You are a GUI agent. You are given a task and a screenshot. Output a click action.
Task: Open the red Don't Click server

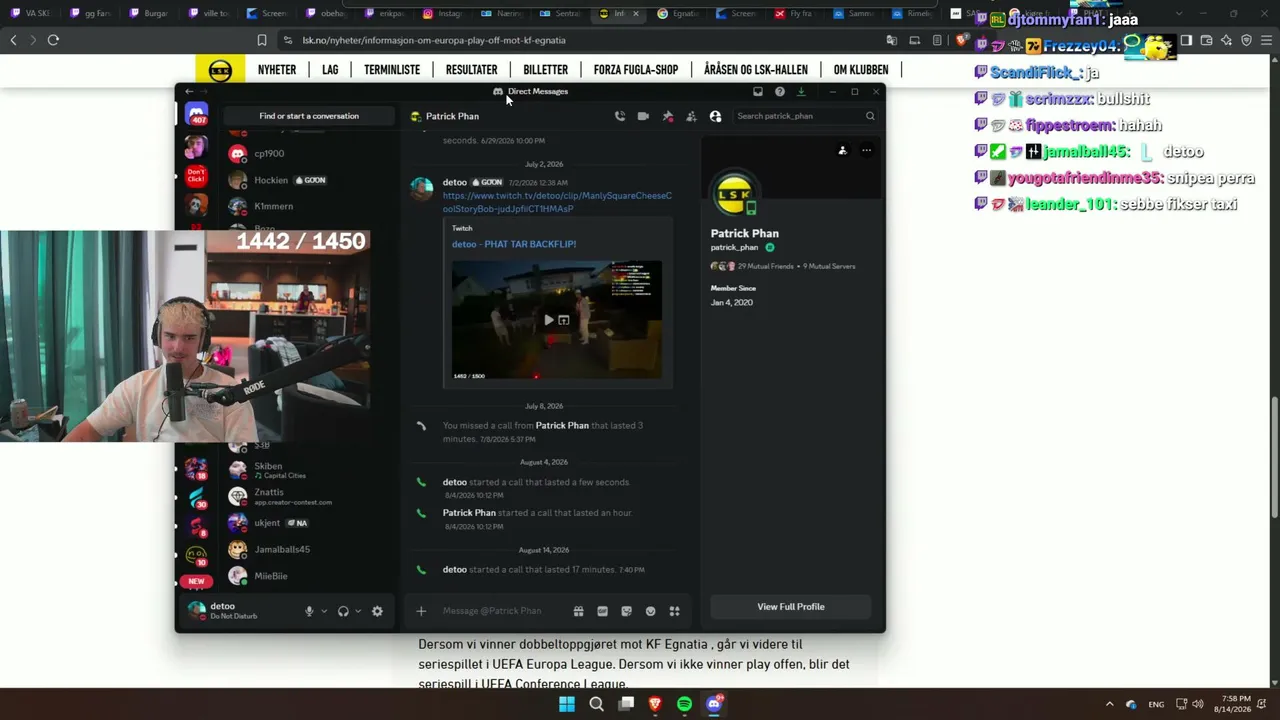coord(196,176)
